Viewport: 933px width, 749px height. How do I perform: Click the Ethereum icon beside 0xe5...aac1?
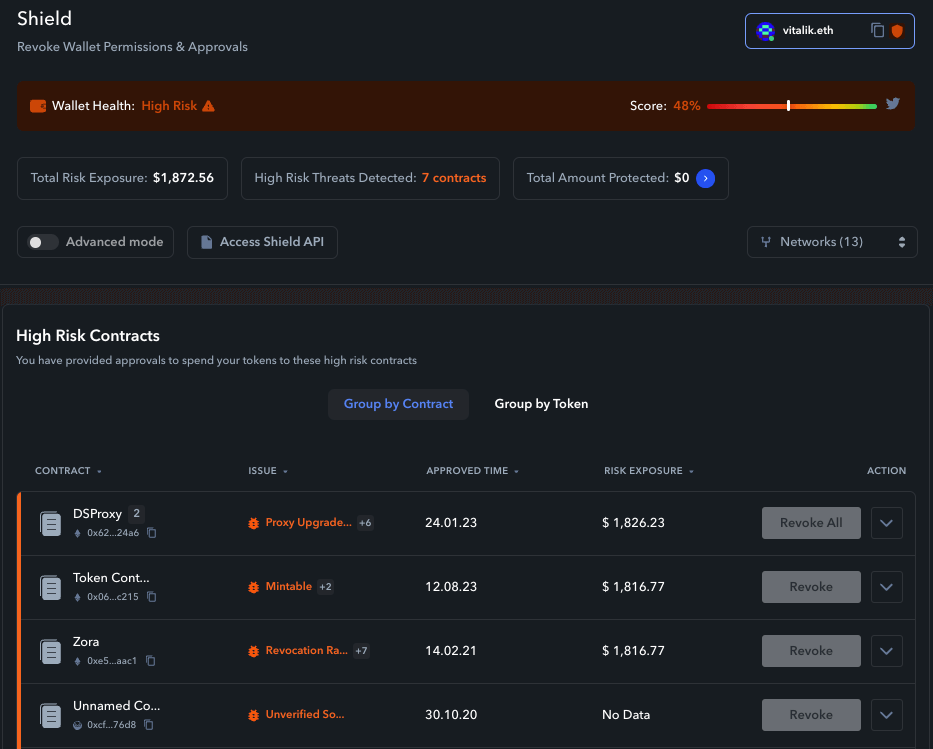(77, 661)
